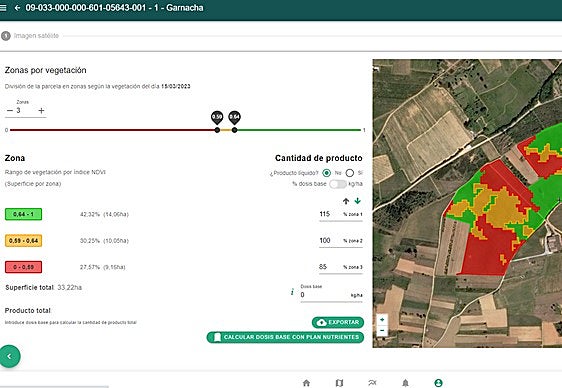Click the round green back chevron button
Screen dimensions: 562x388
click(10, 356)
